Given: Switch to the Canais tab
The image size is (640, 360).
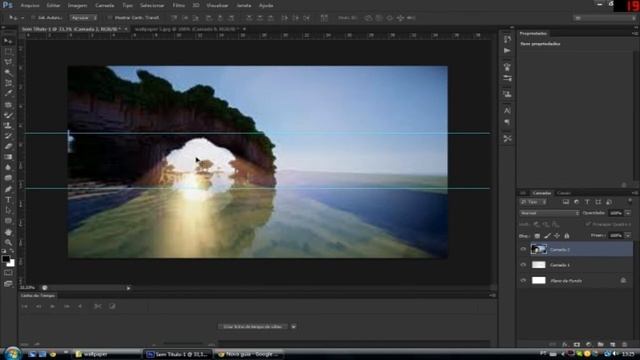Looking at the screenshot, I should [x=564, y=193].
